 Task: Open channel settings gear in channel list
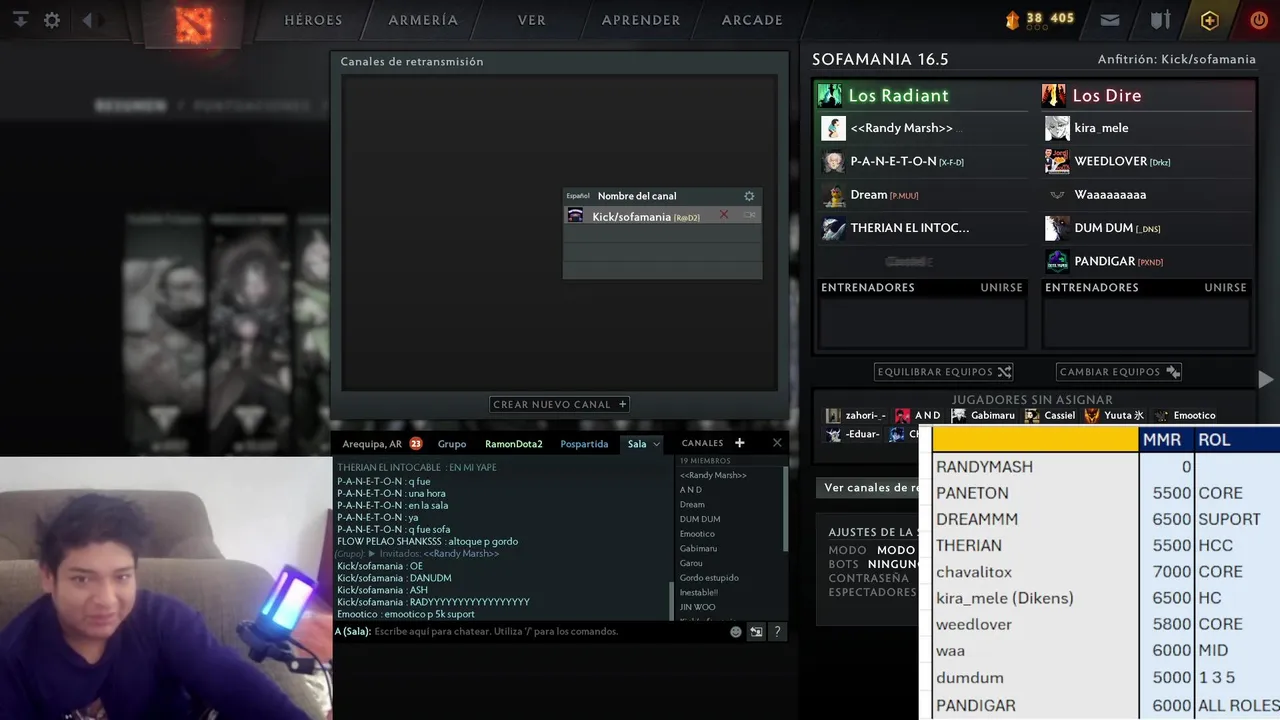pos(749,196)
